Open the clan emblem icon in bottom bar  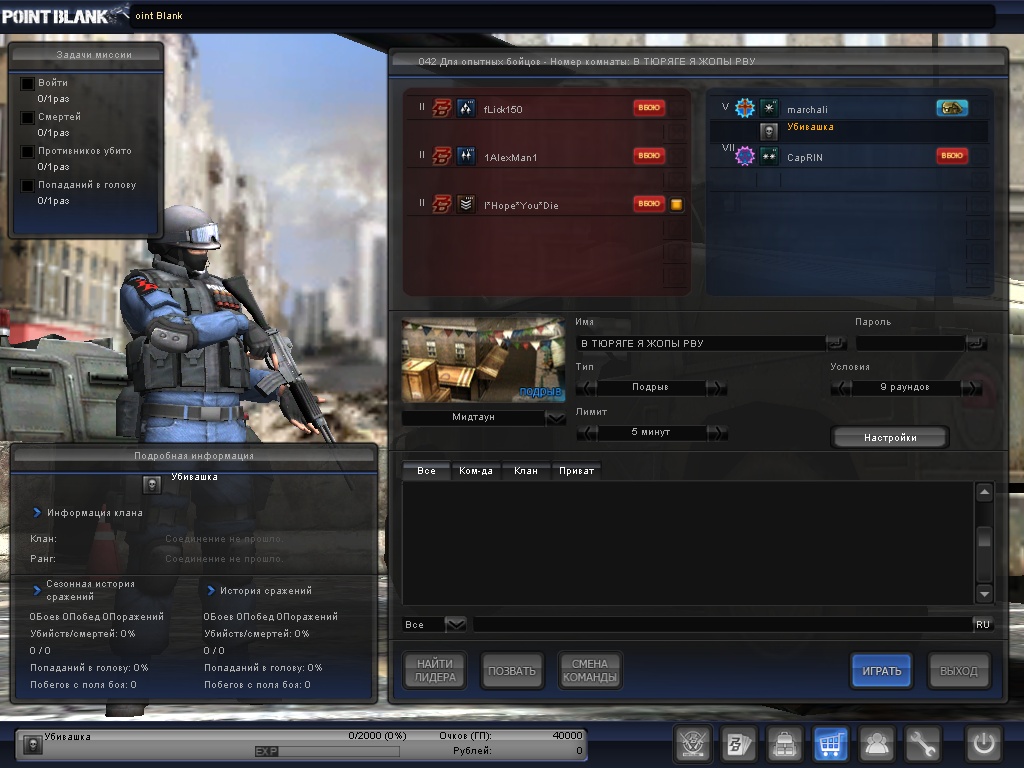click(x=692, y=744)
